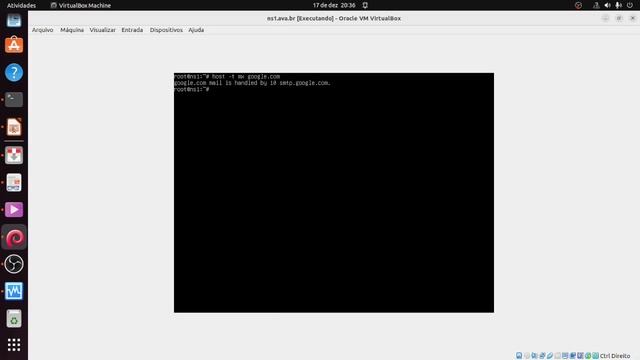
Task: Show applications grid
Action: [14, 345]
